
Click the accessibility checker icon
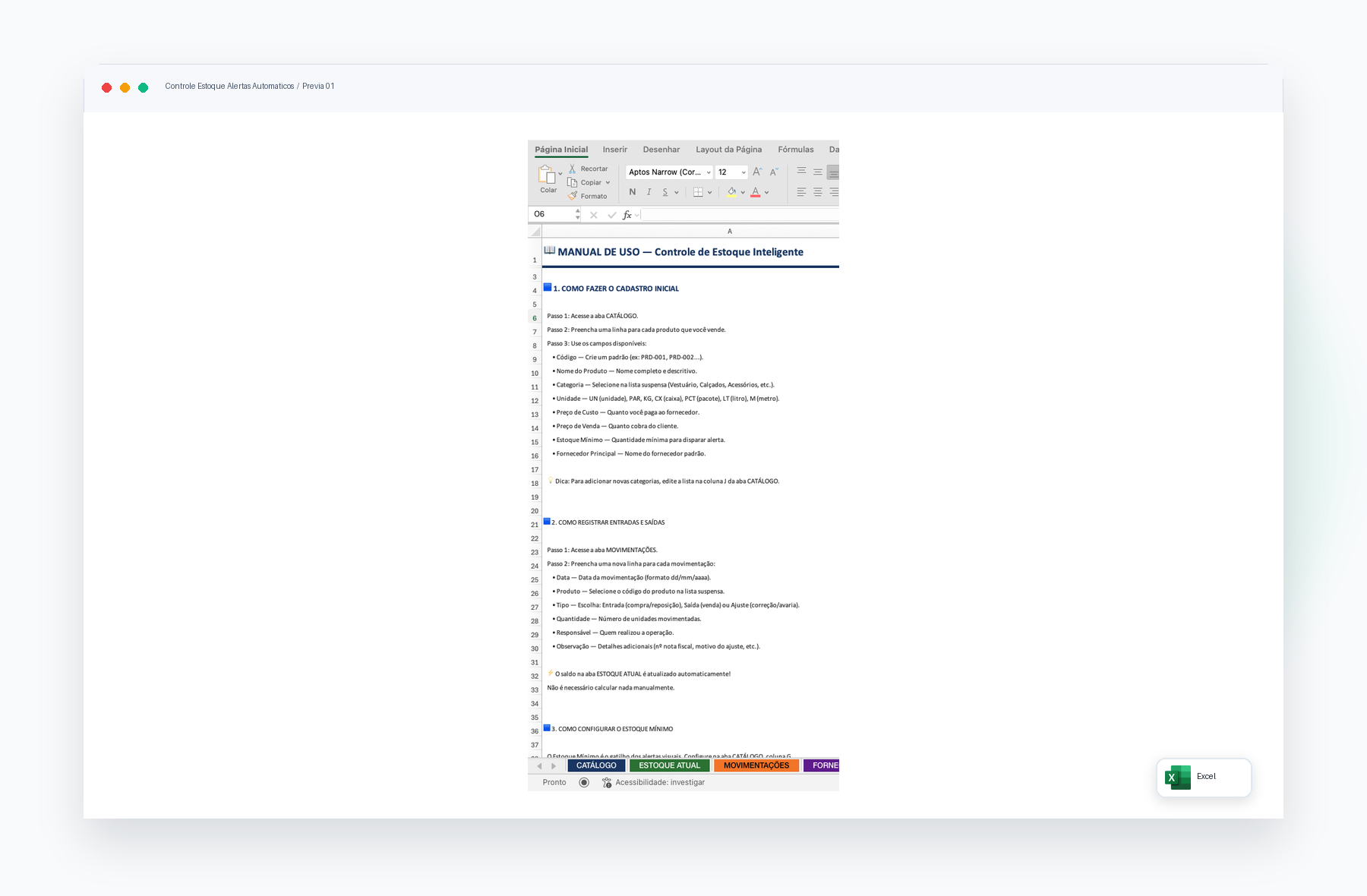(607, 782)
